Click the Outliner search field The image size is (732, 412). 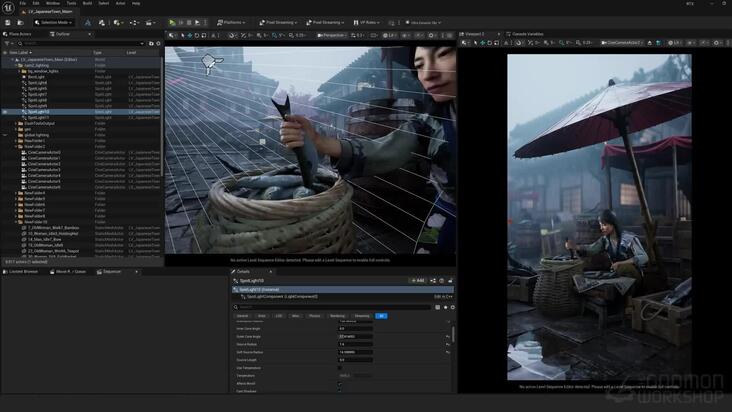pos(82,43)
